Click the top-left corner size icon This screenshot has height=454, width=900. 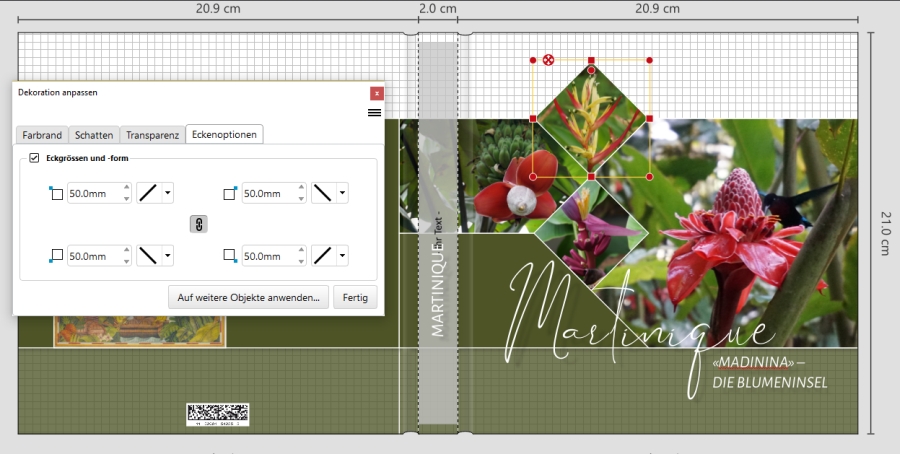56,193
